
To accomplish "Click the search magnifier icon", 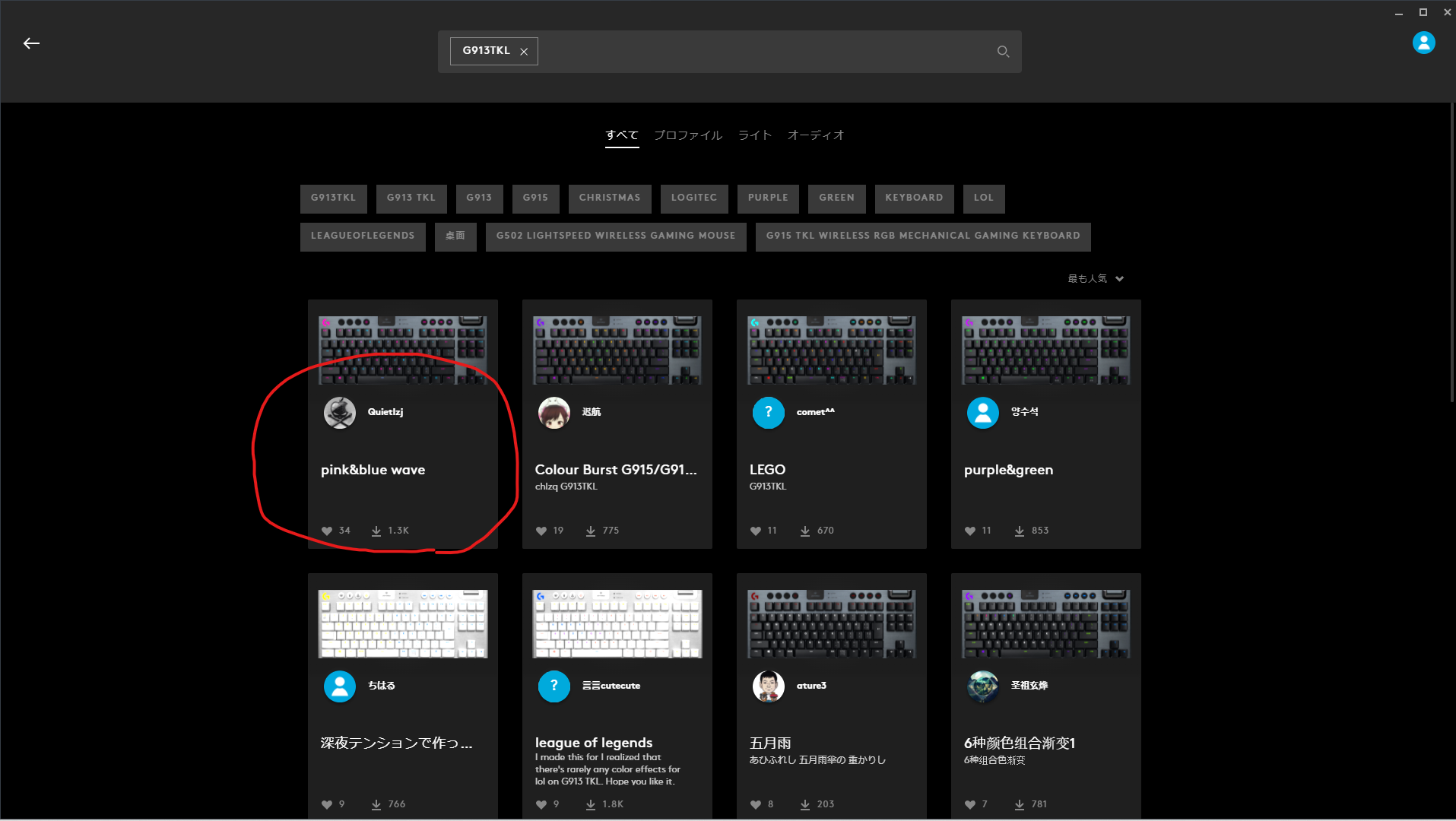I will [x=1002, y=51].
